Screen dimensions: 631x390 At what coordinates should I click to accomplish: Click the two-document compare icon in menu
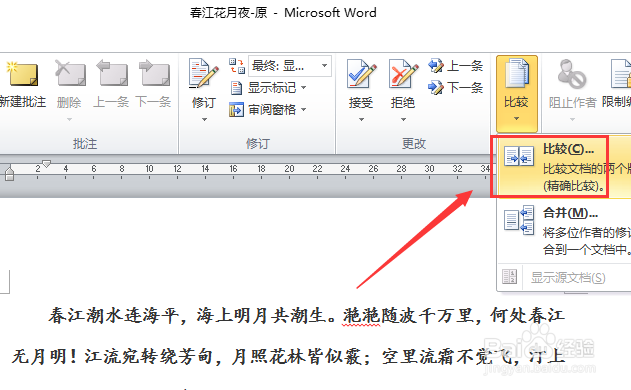click(519, 157)
